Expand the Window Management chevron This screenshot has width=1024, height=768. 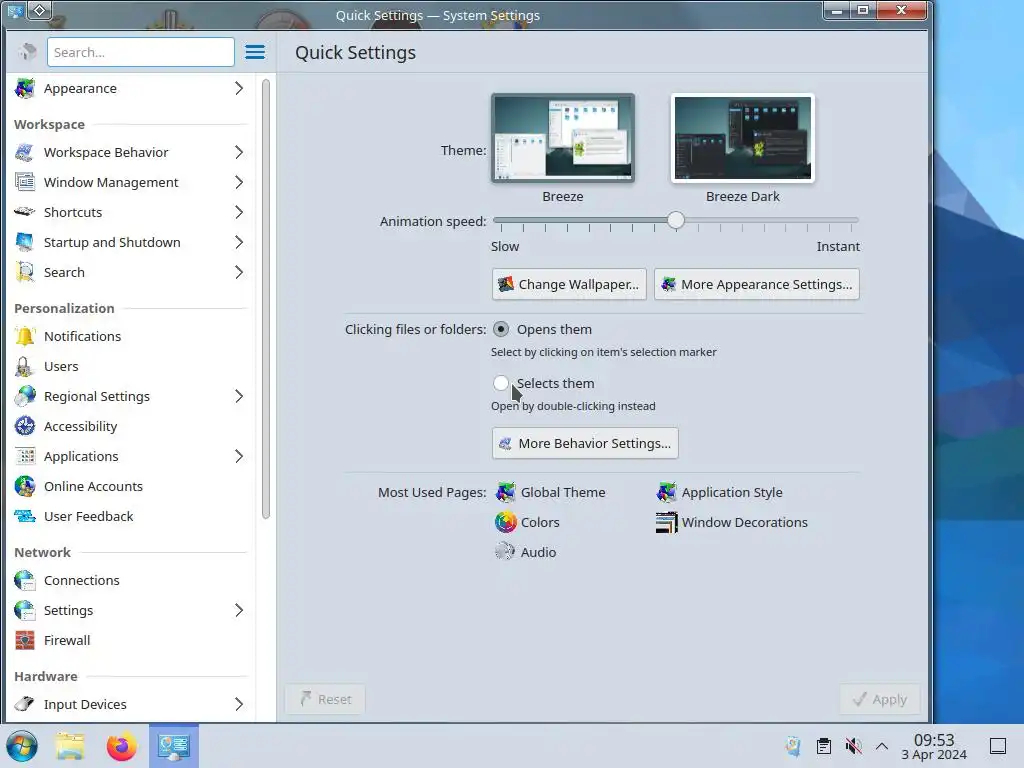point(239,182)
